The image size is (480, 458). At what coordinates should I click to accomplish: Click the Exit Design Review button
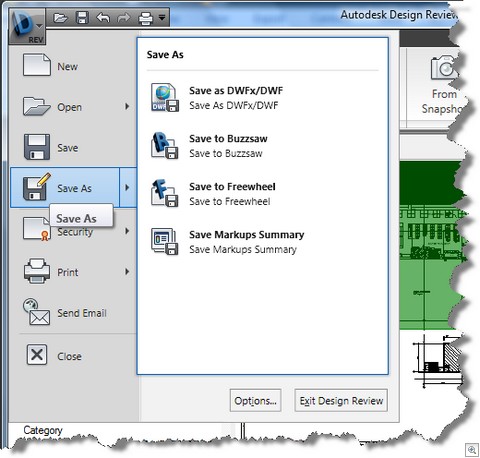[x=341, y=400]
